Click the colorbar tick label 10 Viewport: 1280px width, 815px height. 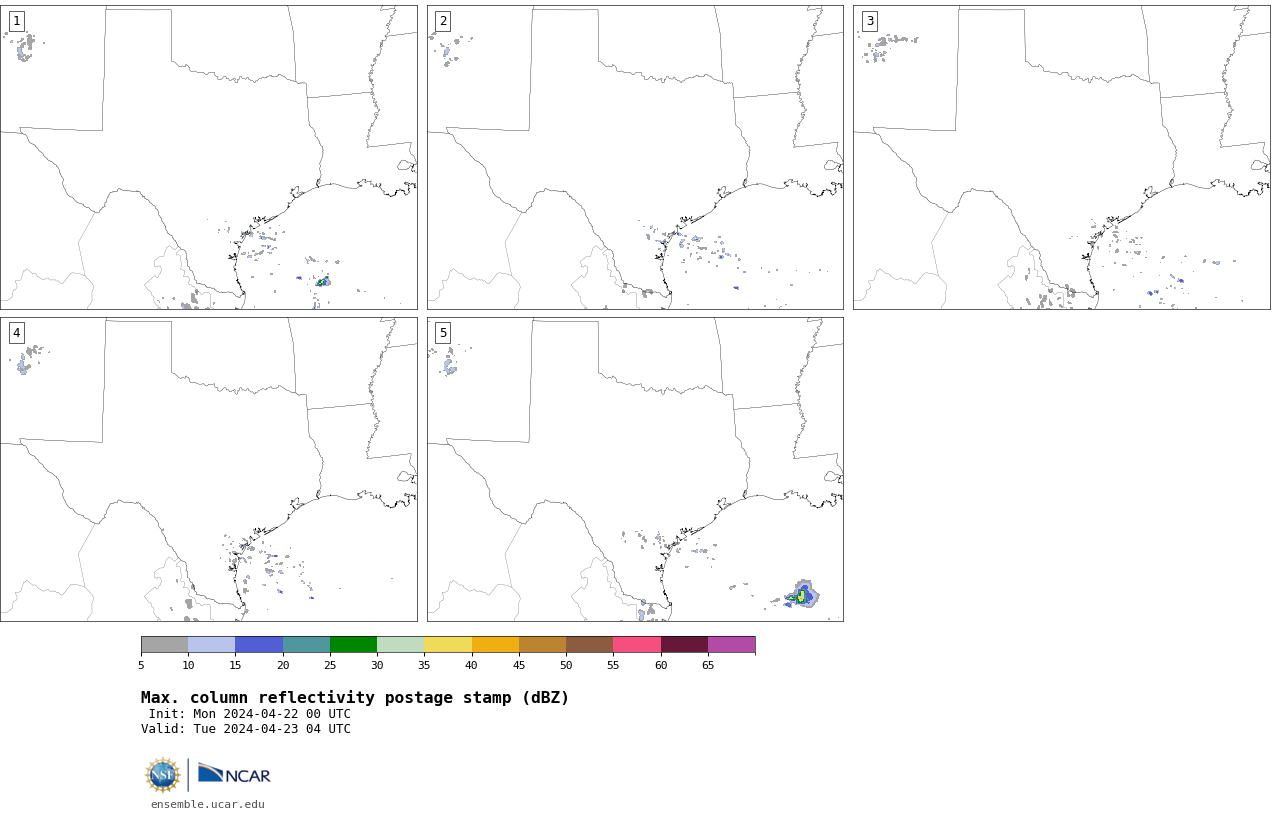click(188, 666)
